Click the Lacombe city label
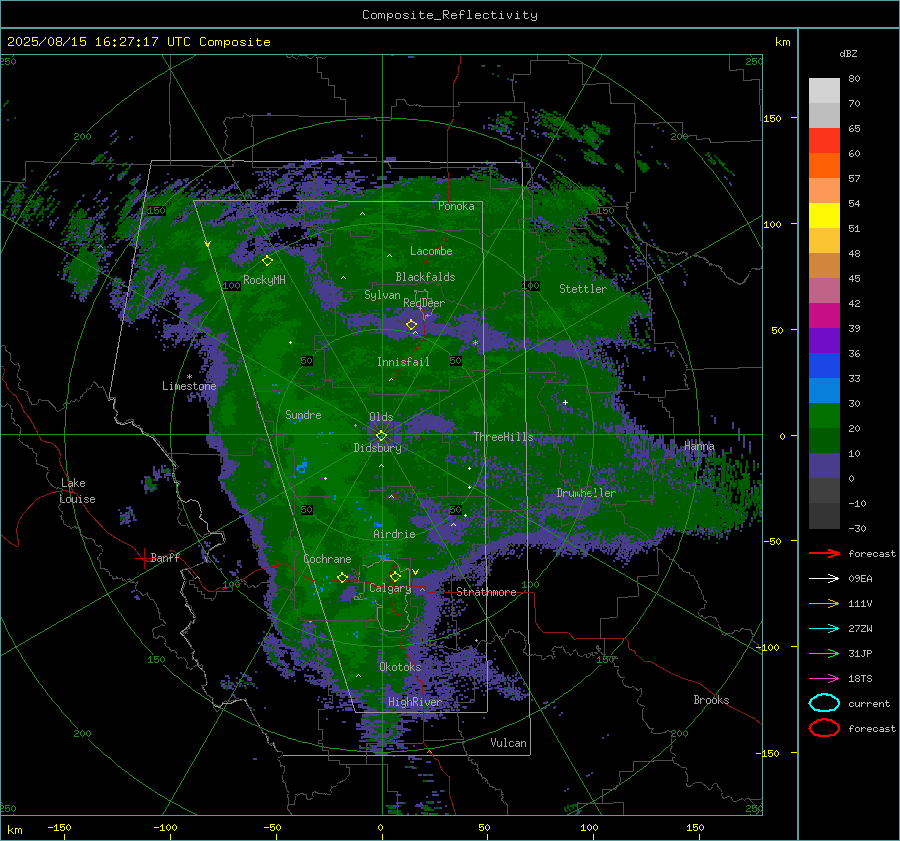 431,251
